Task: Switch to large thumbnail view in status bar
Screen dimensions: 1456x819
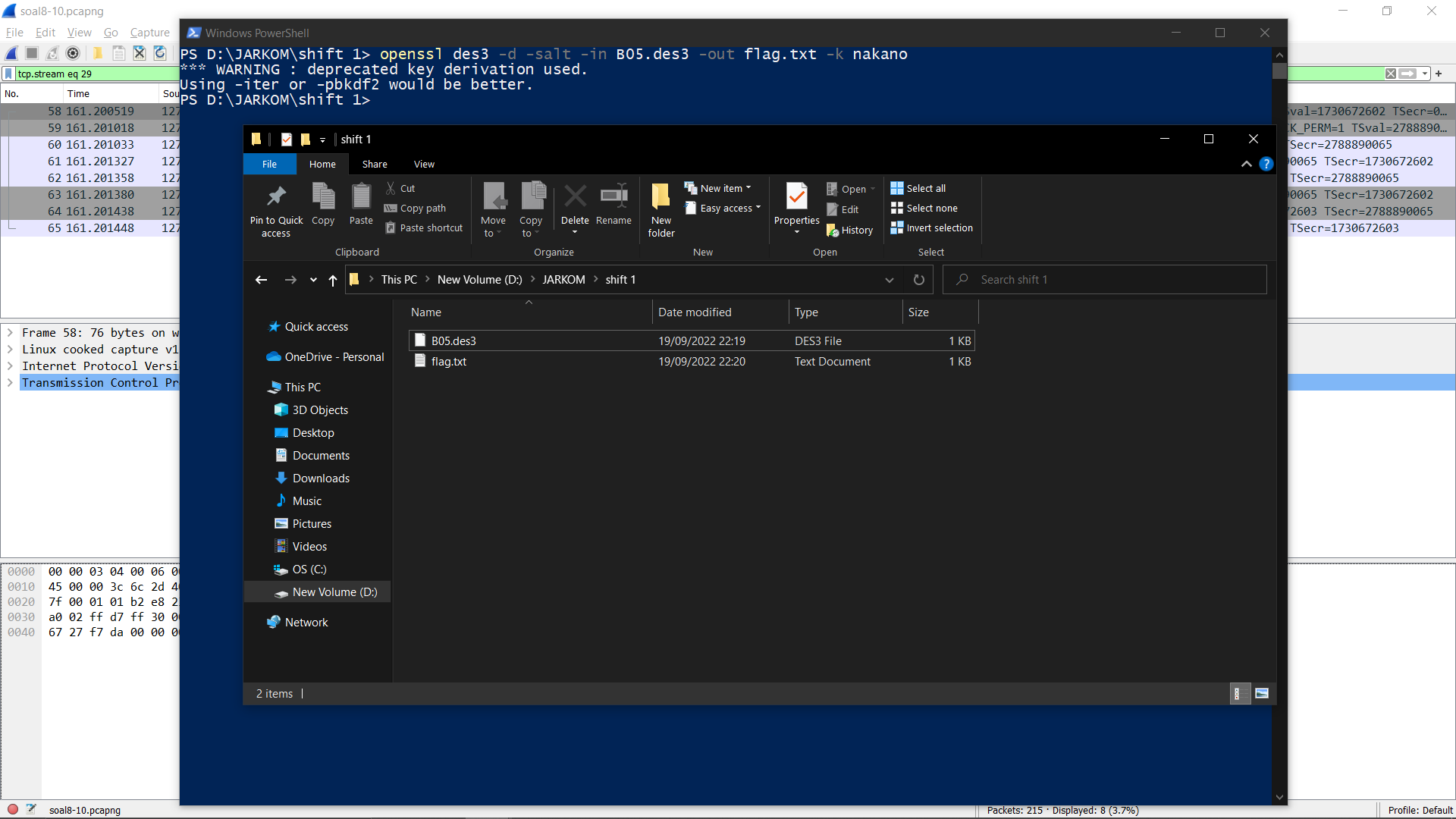Action: (x=1261, y=692)
